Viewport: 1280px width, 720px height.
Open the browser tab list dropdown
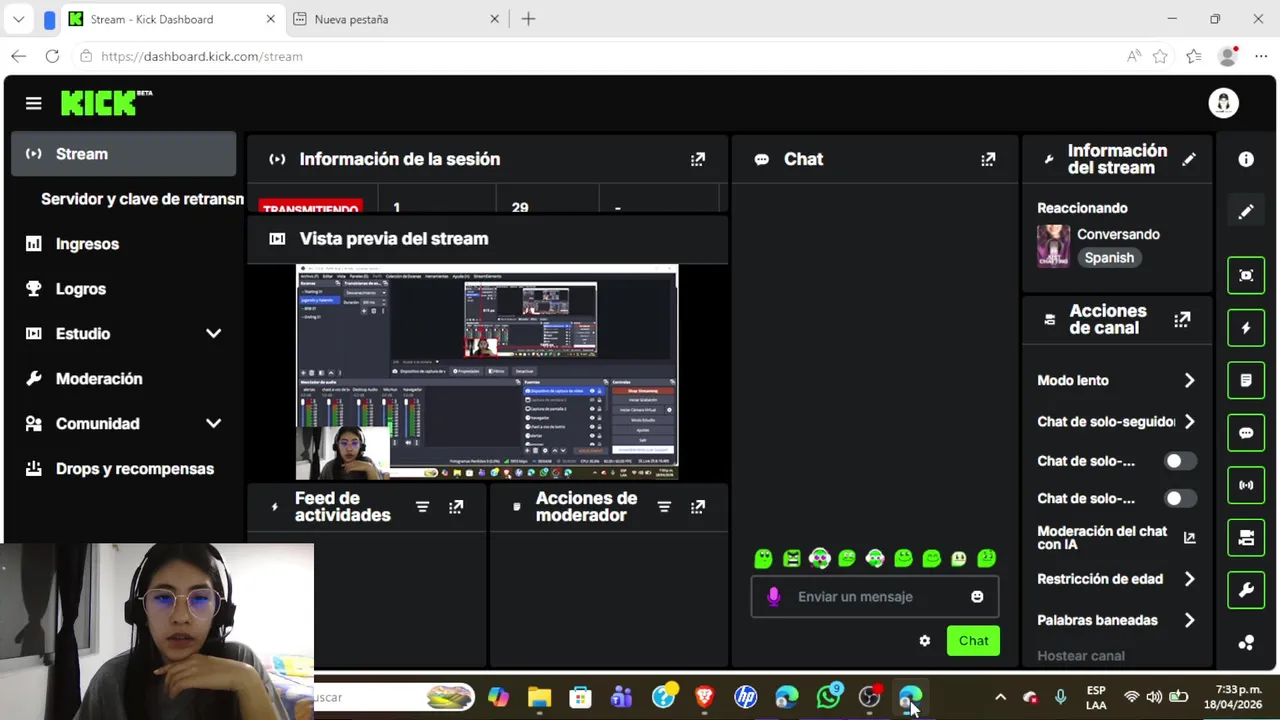(18, 19)
